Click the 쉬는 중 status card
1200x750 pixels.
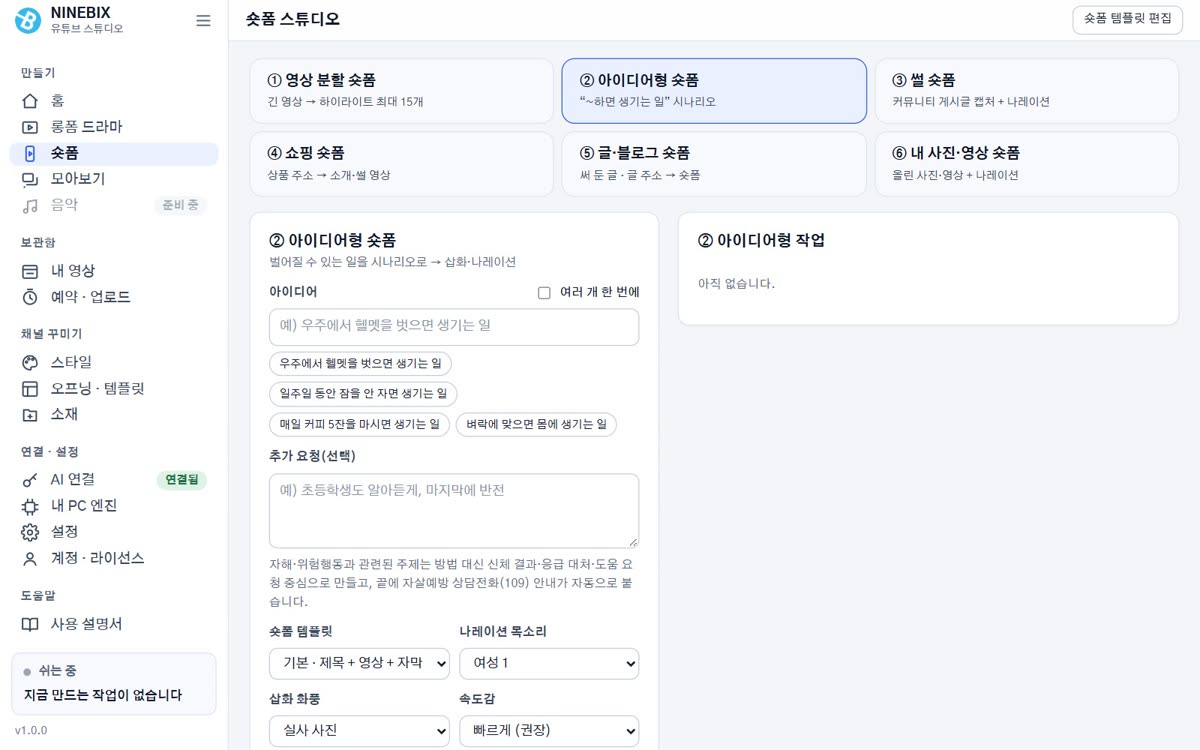(x=114, y=684)
